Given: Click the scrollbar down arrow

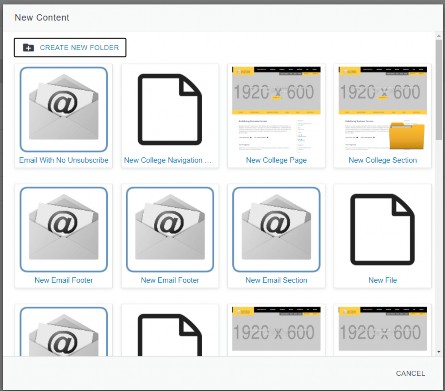Looking at the screenshot, I should point(439,352).
